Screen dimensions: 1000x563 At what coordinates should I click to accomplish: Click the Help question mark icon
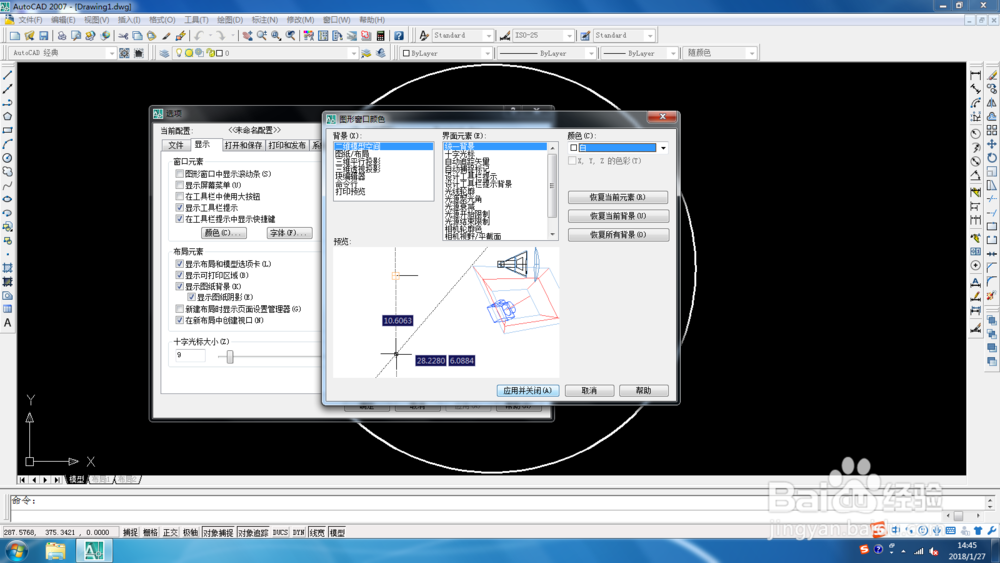[399, 36]
